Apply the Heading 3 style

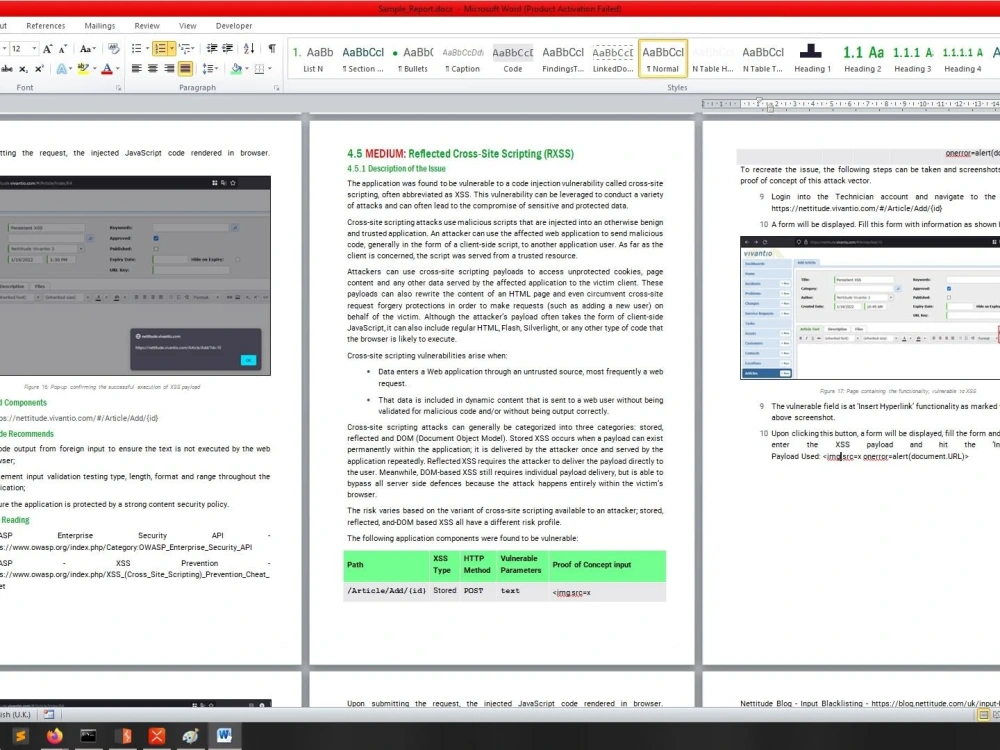click(912, 59)
